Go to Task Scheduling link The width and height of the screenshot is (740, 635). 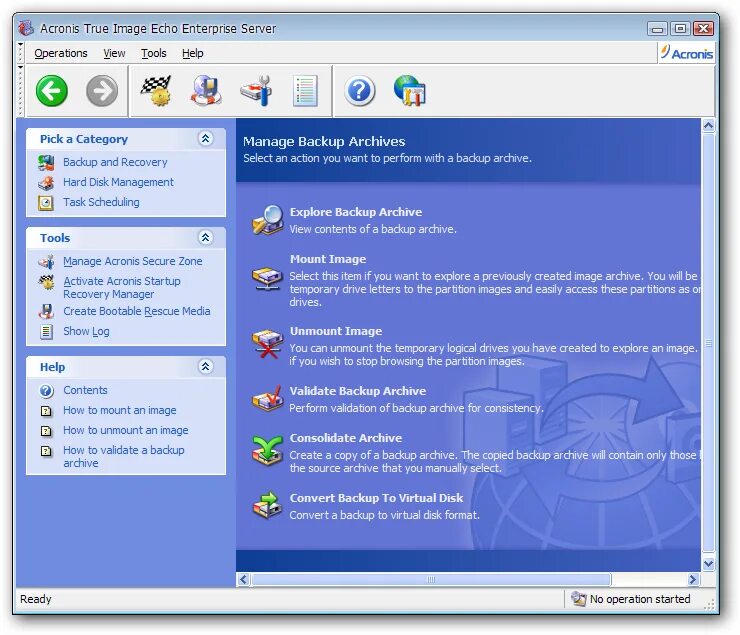[101, 202]
